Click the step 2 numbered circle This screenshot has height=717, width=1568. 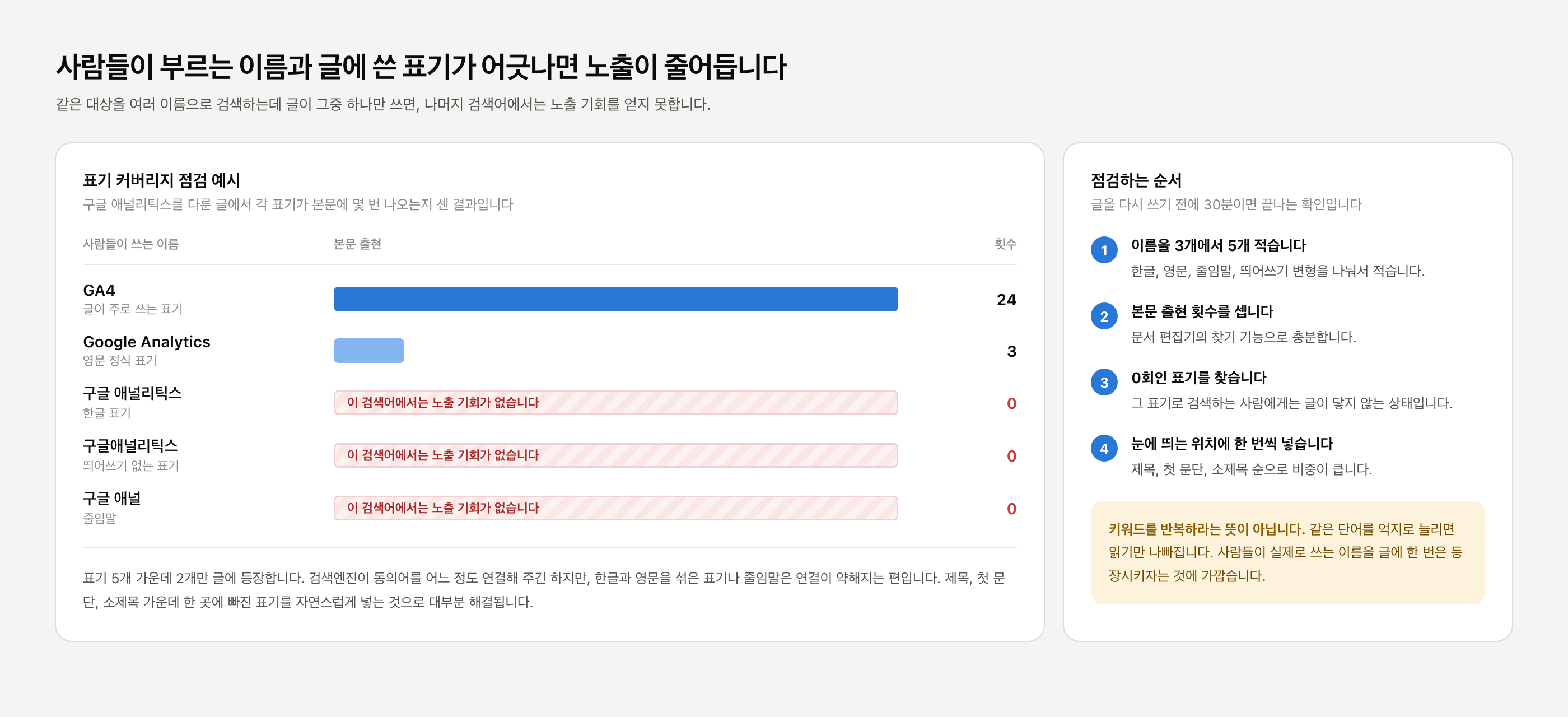pos(1104,316)
